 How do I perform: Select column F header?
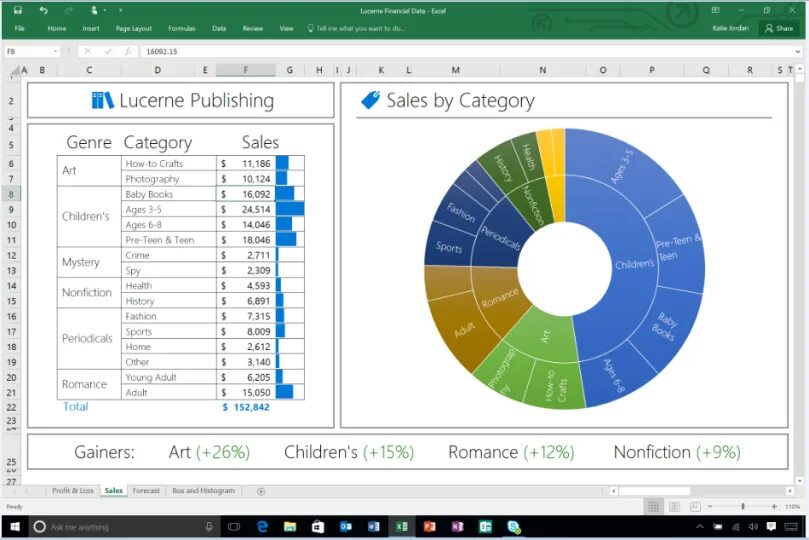[246, 70]
